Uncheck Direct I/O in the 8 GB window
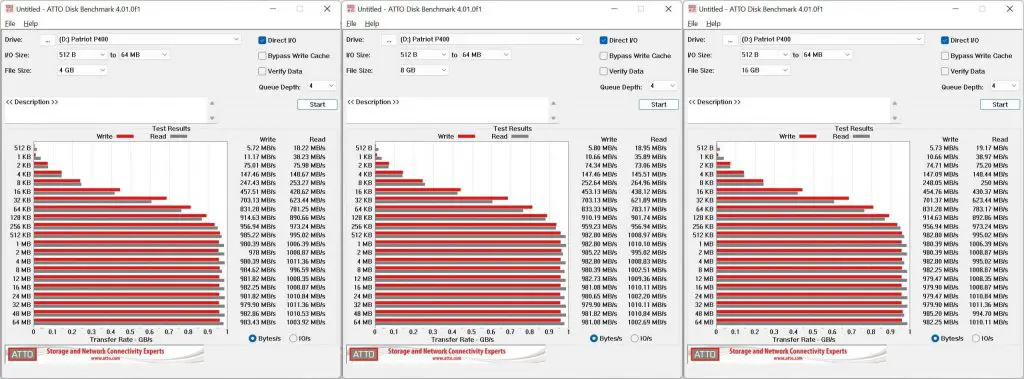This screenshot has height=379, width=1024. tap(603, 40)
